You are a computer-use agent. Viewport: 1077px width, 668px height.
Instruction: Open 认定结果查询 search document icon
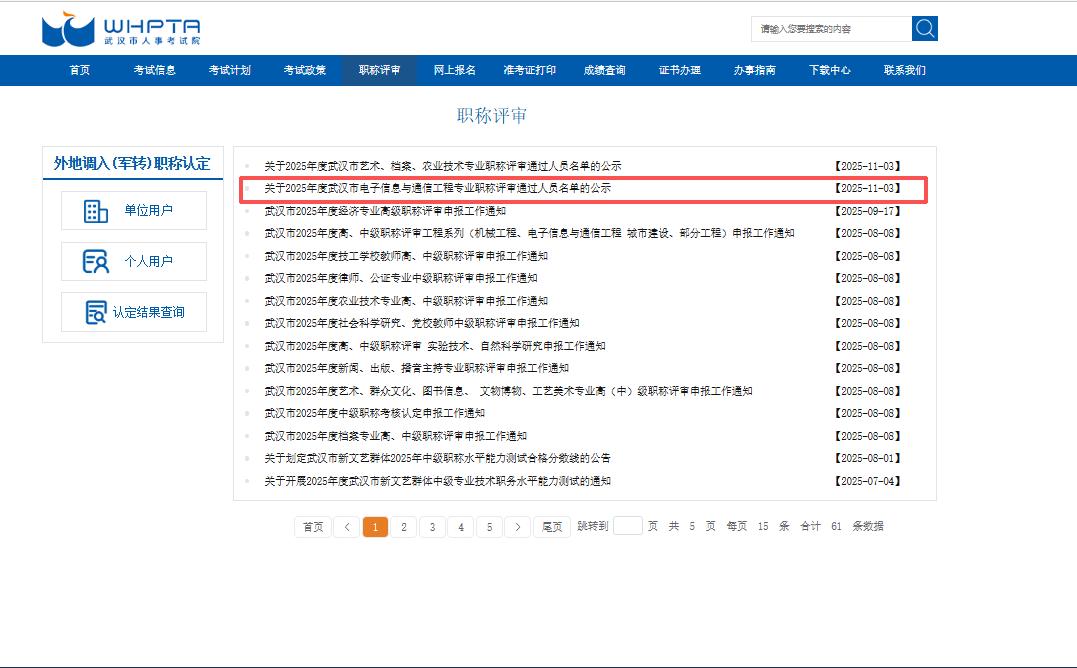coord(134,312)
